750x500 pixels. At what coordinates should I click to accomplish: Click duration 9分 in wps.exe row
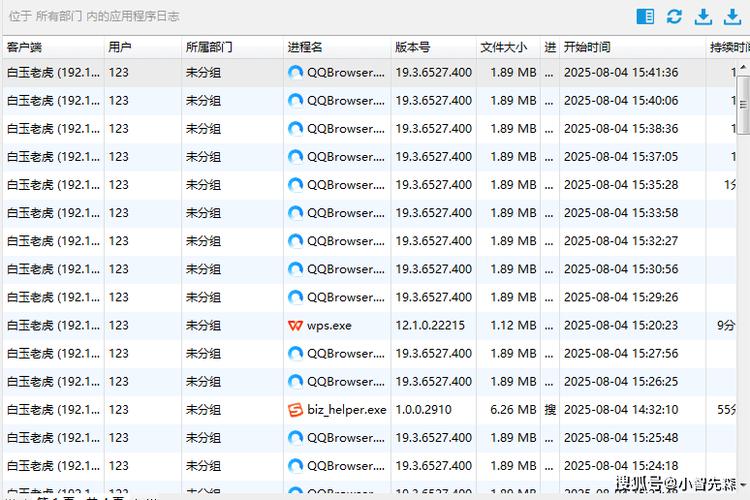point(726,325)
